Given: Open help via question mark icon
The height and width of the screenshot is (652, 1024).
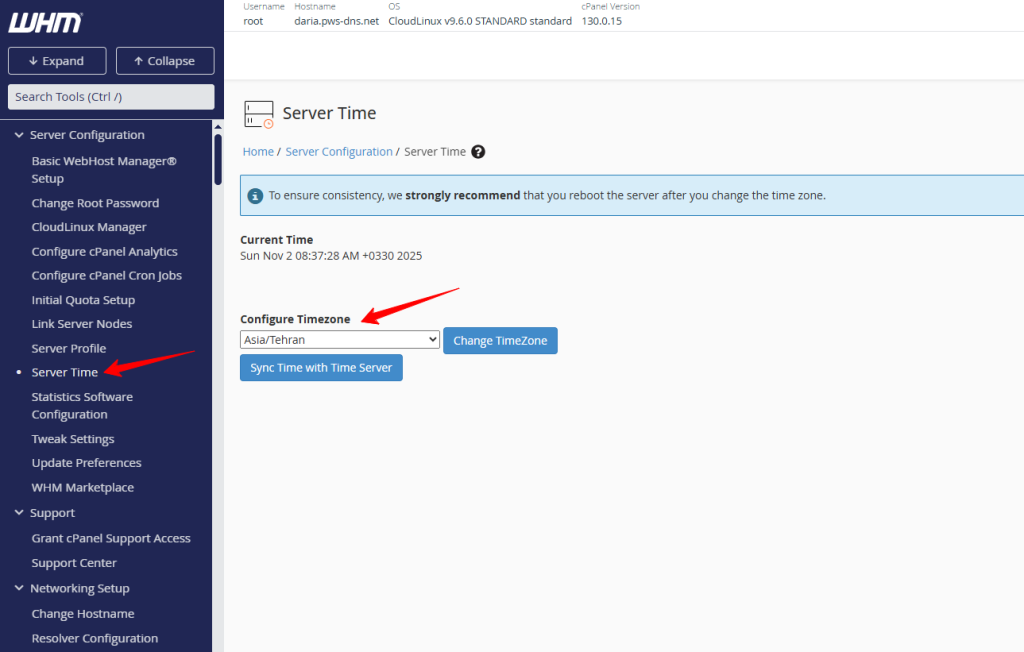Looking at the screenshot, I should tap(478, 152).
